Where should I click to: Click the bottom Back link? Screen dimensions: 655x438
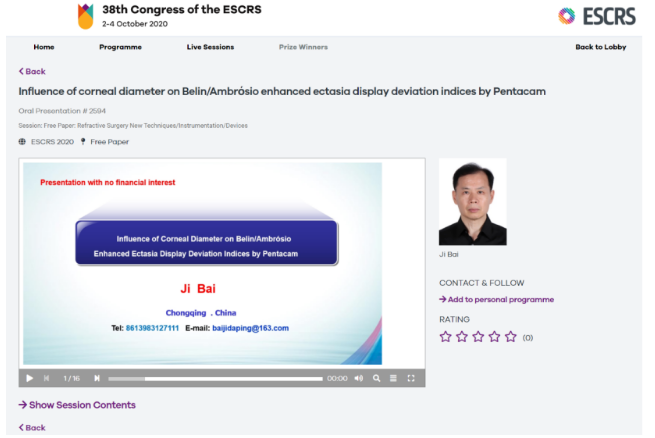point(32,428)
